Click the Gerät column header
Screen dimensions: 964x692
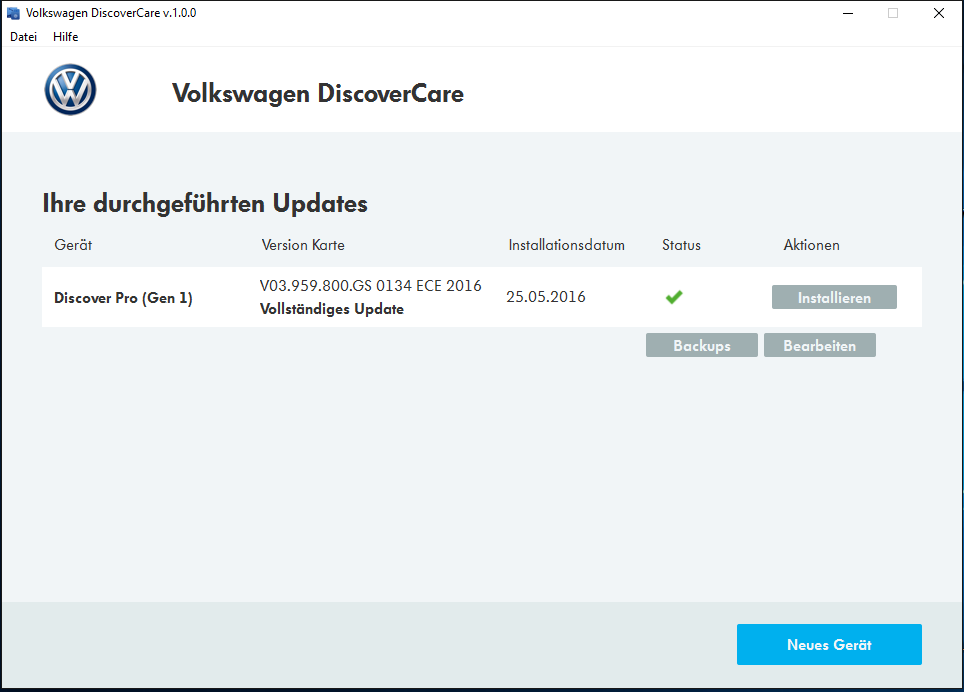tap(73, 245)
